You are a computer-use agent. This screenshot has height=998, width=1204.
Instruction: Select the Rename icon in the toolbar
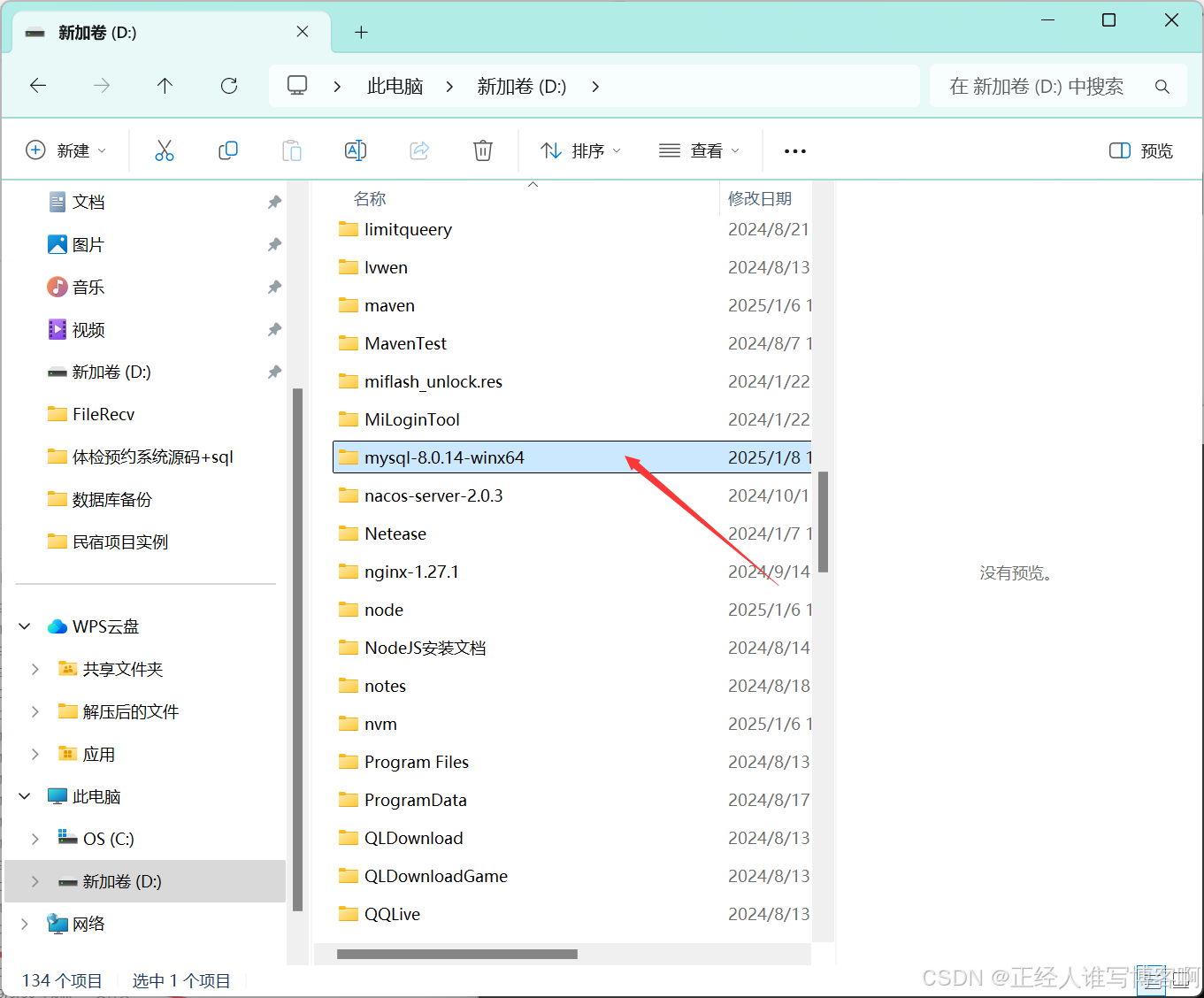(356, 150)
